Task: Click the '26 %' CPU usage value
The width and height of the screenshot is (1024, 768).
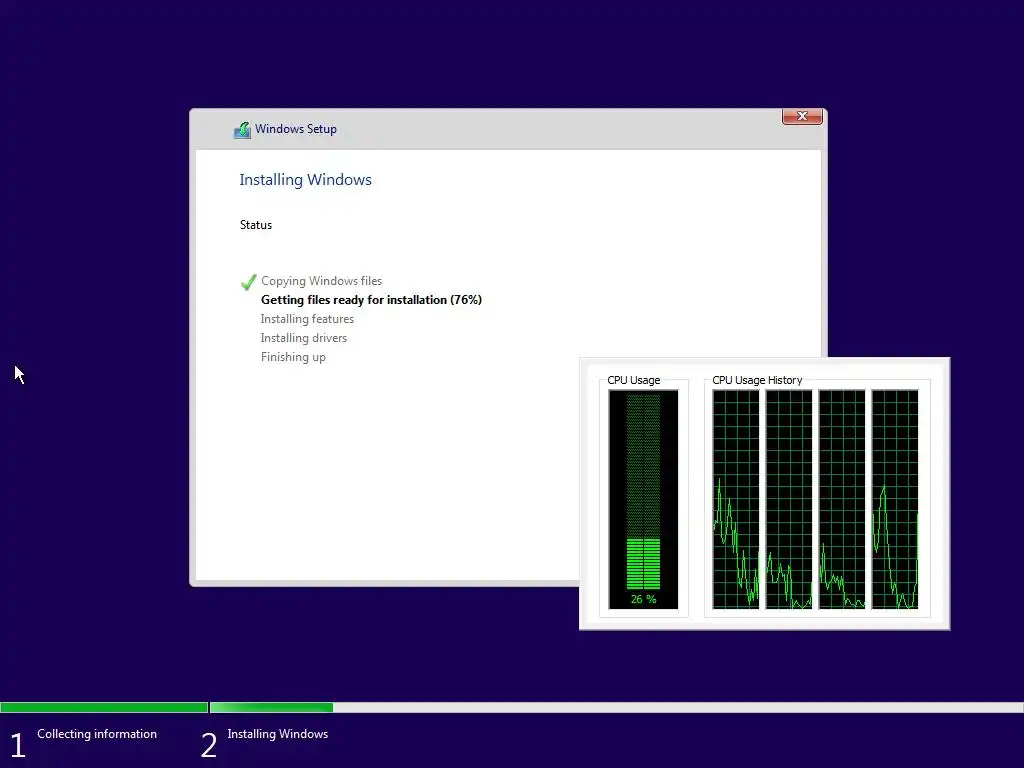Action: coord(643,599)
